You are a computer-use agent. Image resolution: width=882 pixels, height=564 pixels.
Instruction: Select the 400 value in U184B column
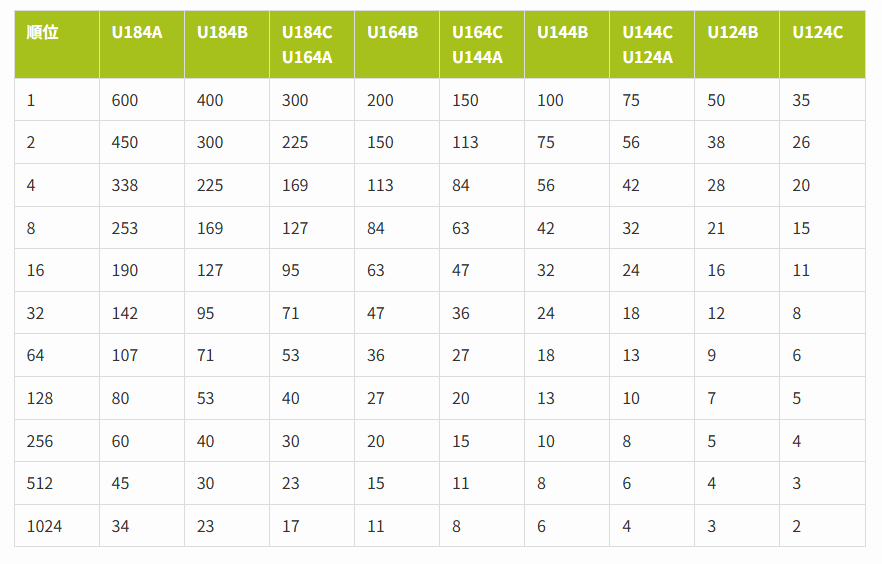click(x=210, y=100)
